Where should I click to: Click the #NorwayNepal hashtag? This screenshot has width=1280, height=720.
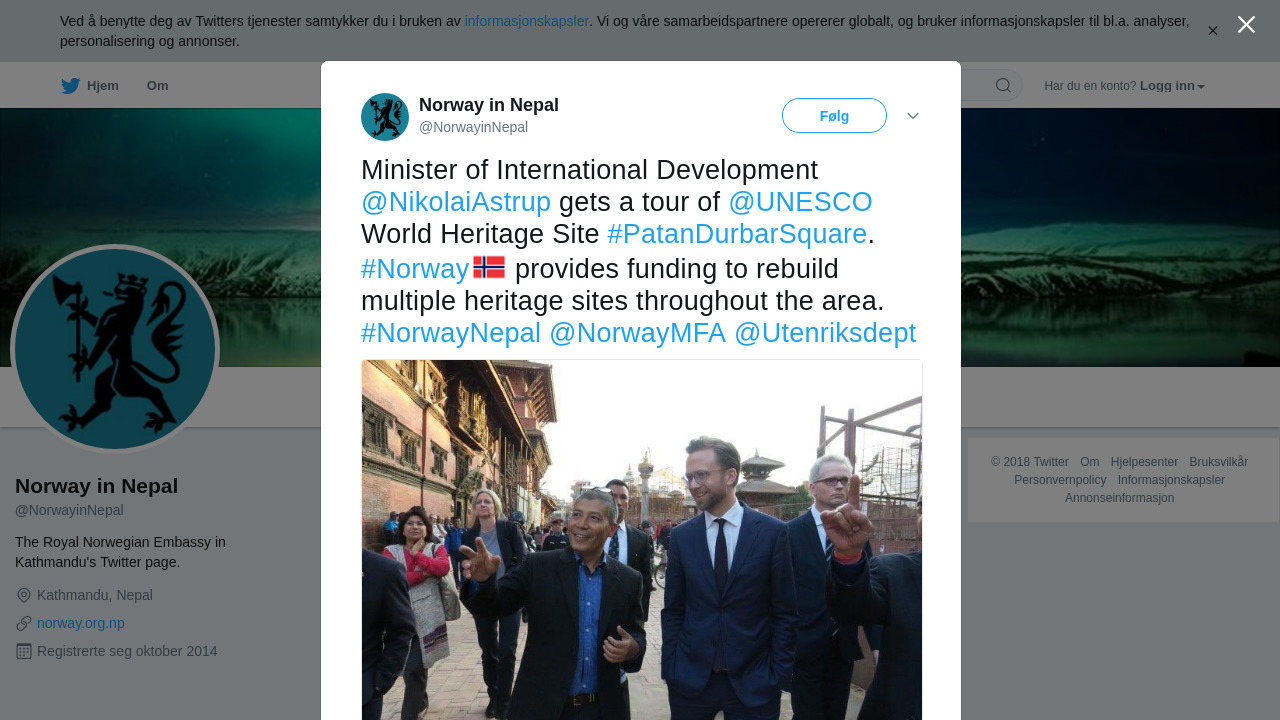[x=451, y=333]
